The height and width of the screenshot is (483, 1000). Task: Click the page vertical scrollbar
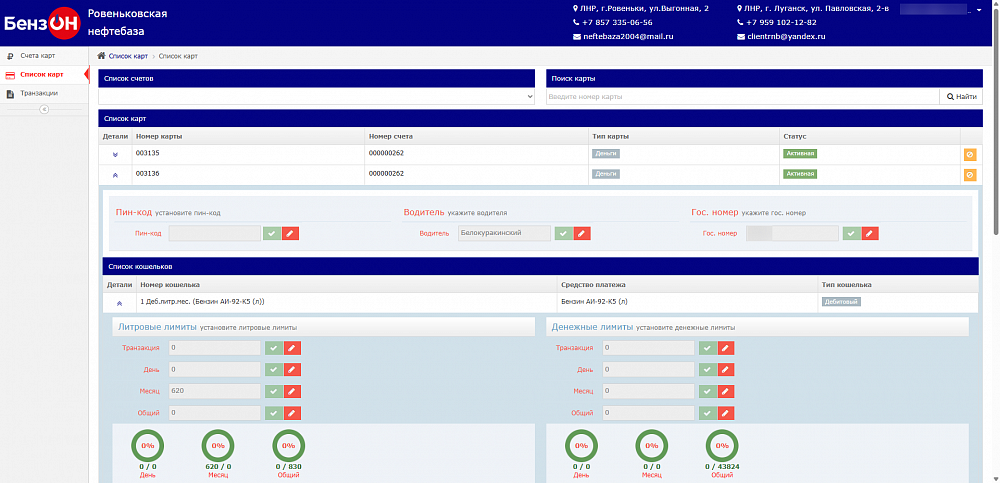coord(995,121)
